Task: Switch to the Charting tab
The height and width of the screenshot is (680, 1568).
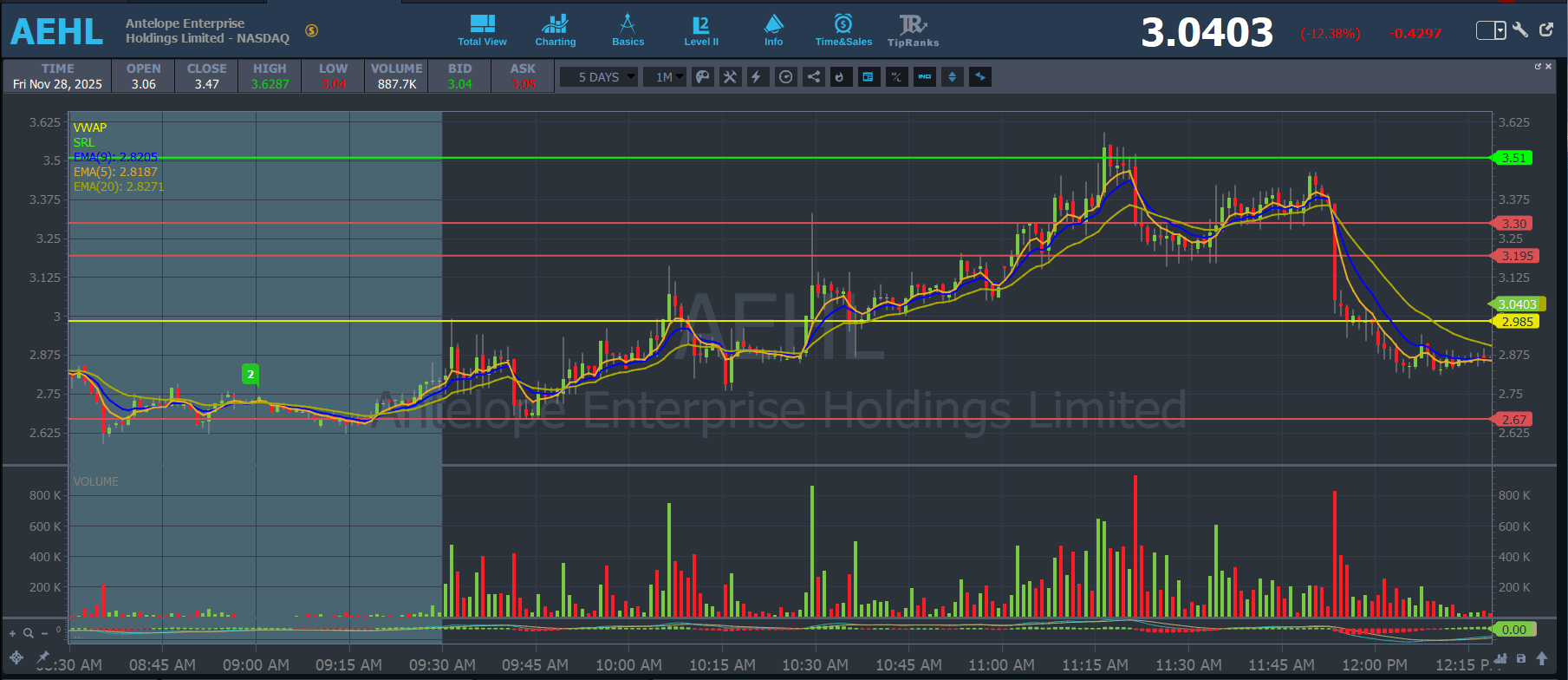Action: (555, 30)
